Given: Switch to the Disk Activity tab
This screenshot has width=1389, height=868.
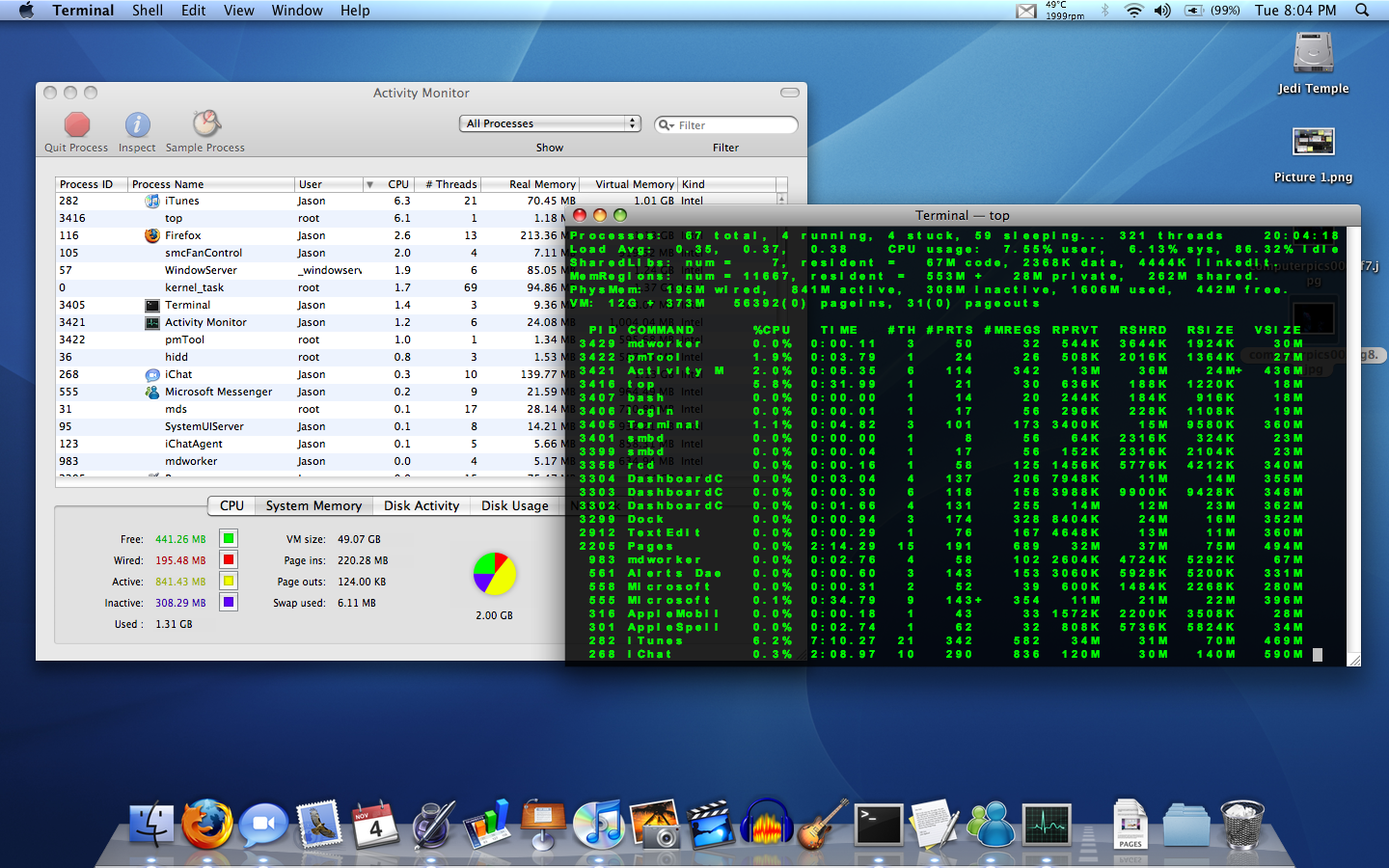Looking at the screenshot, I should [x=422, y=505].
